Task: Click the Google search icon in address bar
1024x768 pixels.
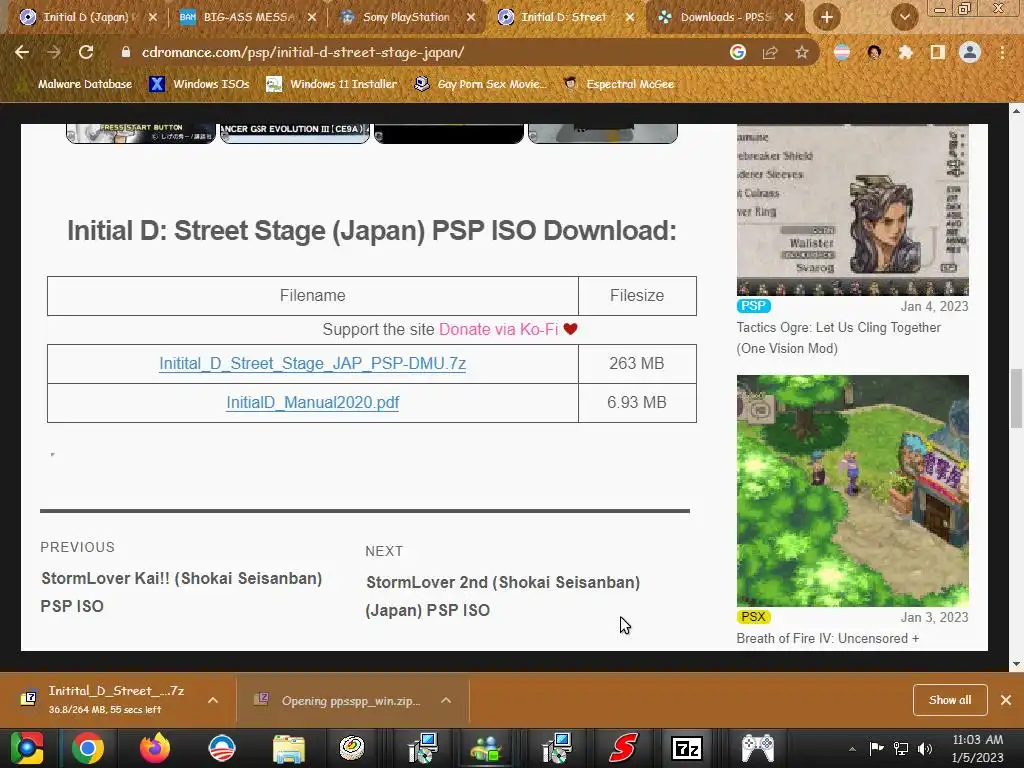Action: tap(738, 52)
